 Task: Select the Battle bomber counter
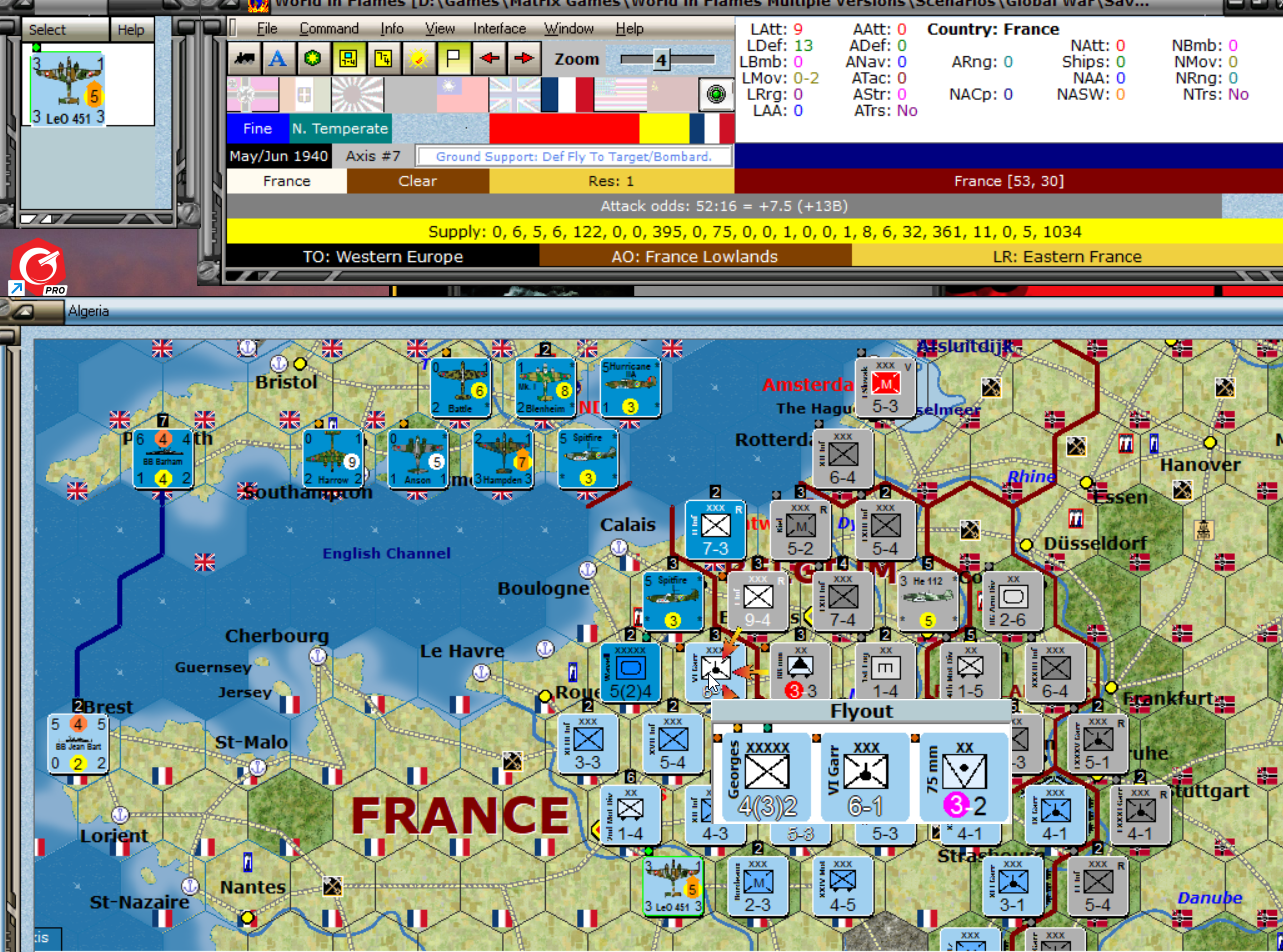point(460,388)
